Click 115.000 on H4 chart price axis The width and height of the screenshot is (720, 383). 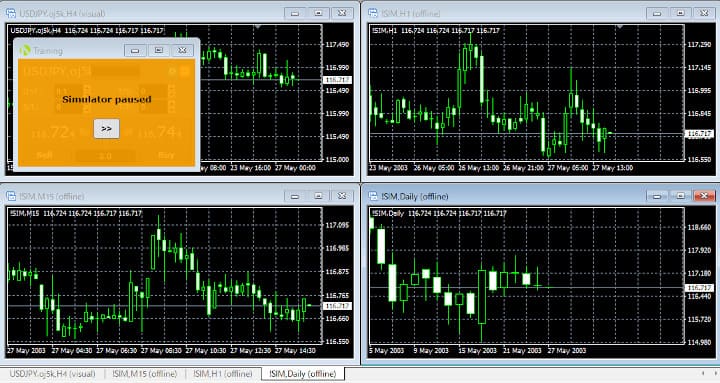coord(337,159)
